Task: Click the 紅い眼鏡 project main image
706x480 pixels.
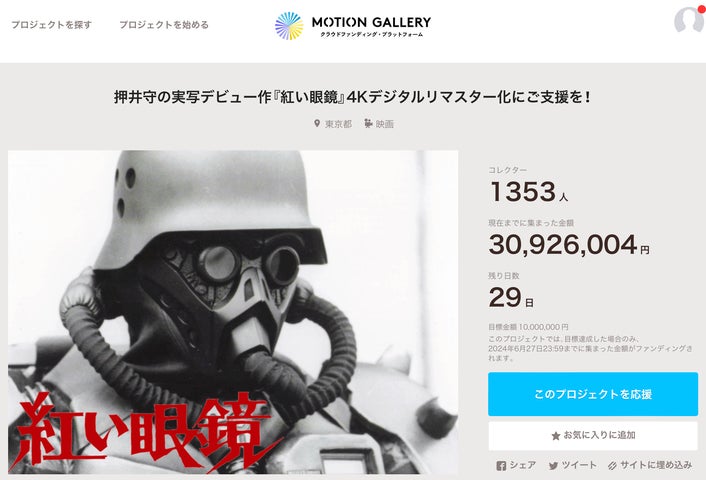Action: [x=233, y=312]
